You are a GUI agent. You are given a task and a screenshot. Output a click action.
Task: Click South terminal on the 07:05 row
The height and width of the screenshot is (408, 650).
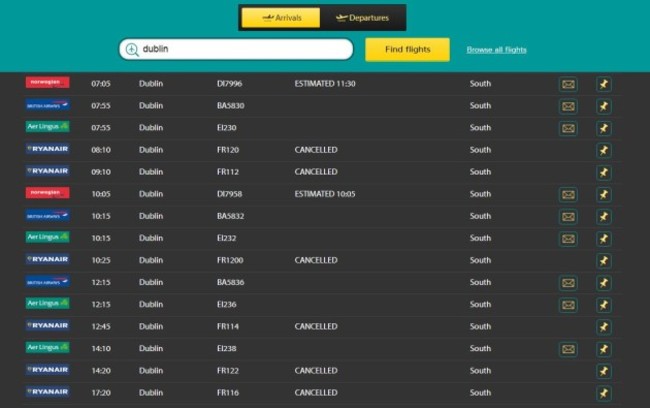[480, 84]
